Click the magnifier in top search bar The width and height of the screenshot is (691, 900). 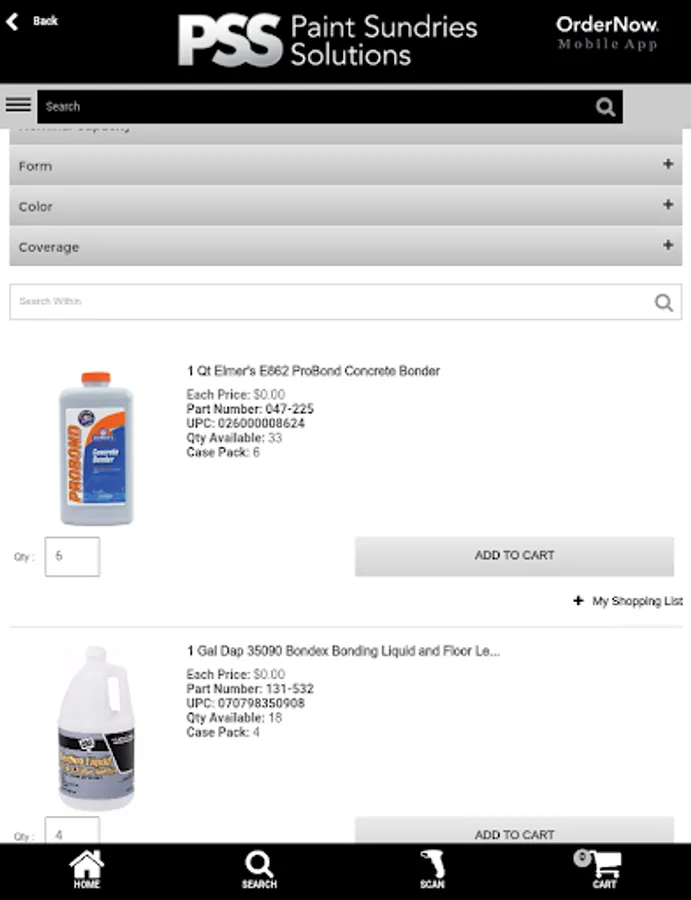coord(605,106)
